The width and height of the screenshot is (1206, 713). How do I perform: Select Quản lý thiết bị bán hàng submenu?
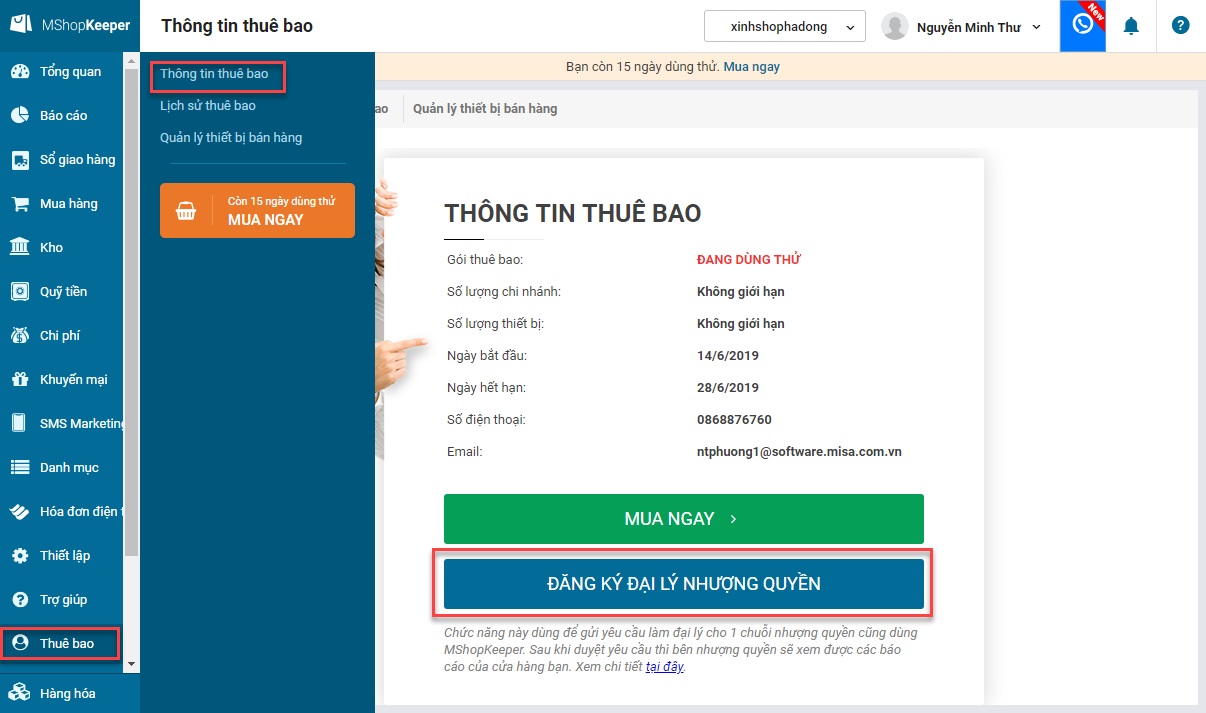click(x=231, y=138)
